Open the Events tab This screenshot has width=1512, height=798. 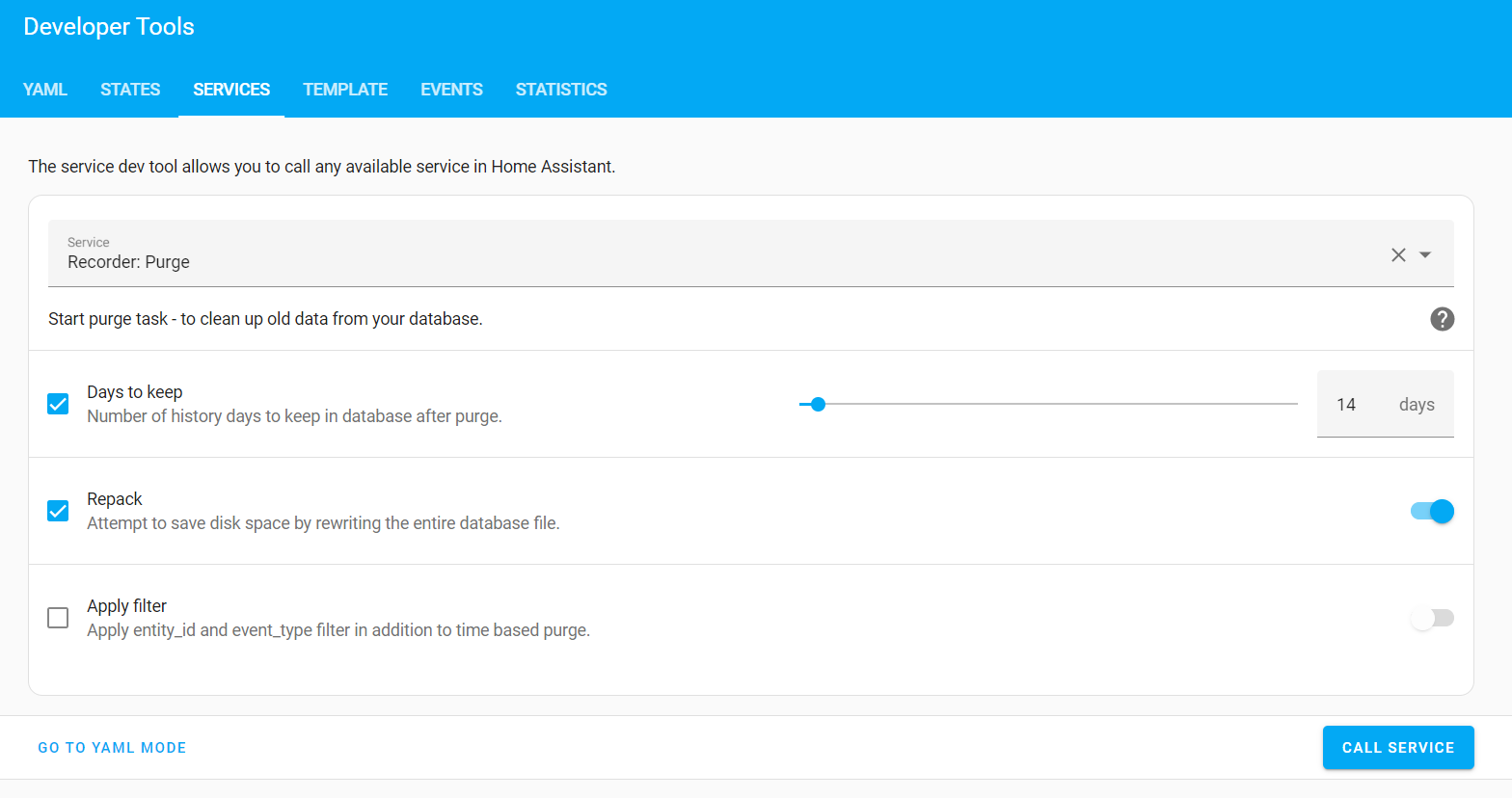point(451,90)
